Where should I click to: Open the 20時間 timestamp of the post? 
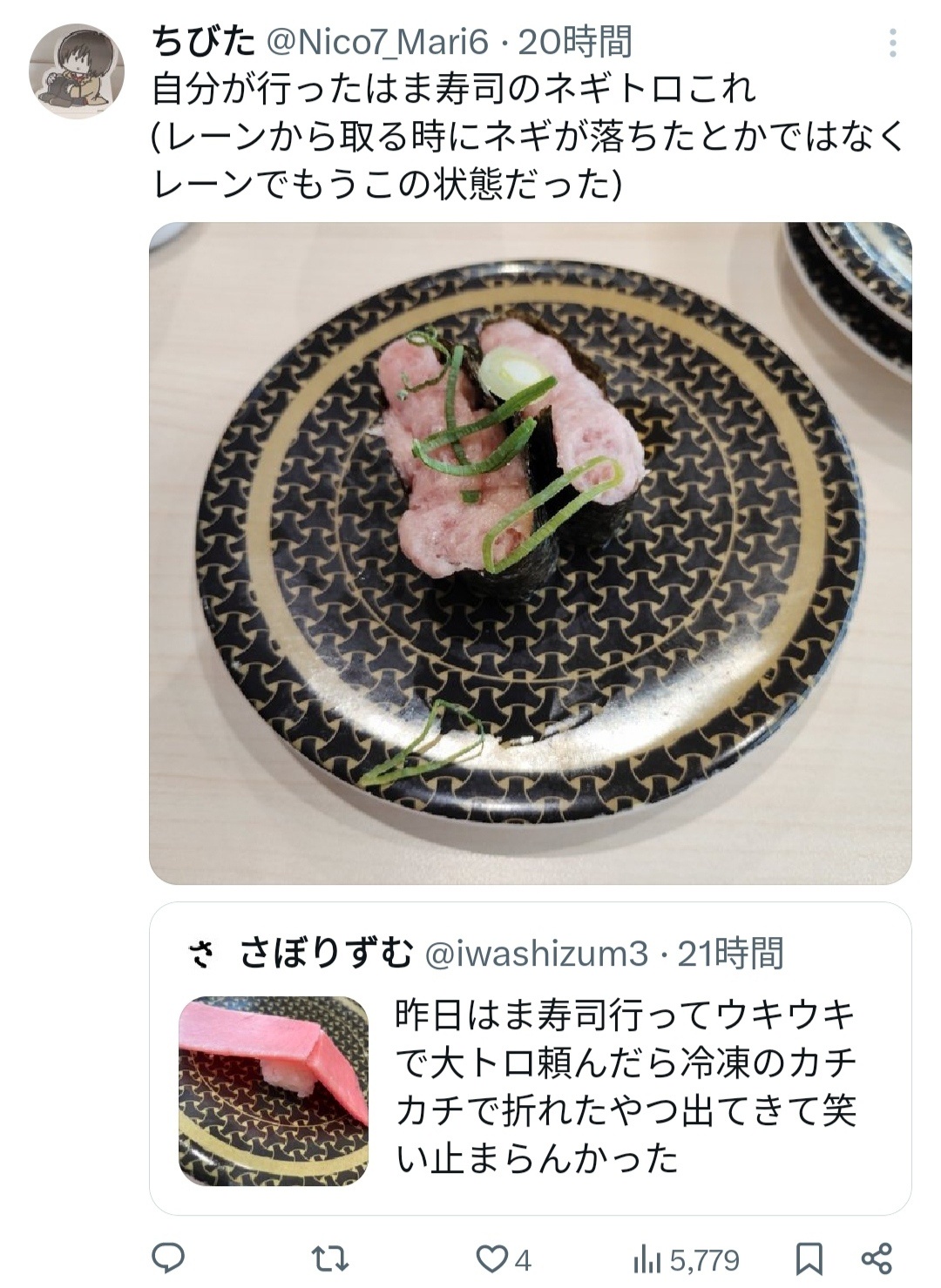[575, 42]
